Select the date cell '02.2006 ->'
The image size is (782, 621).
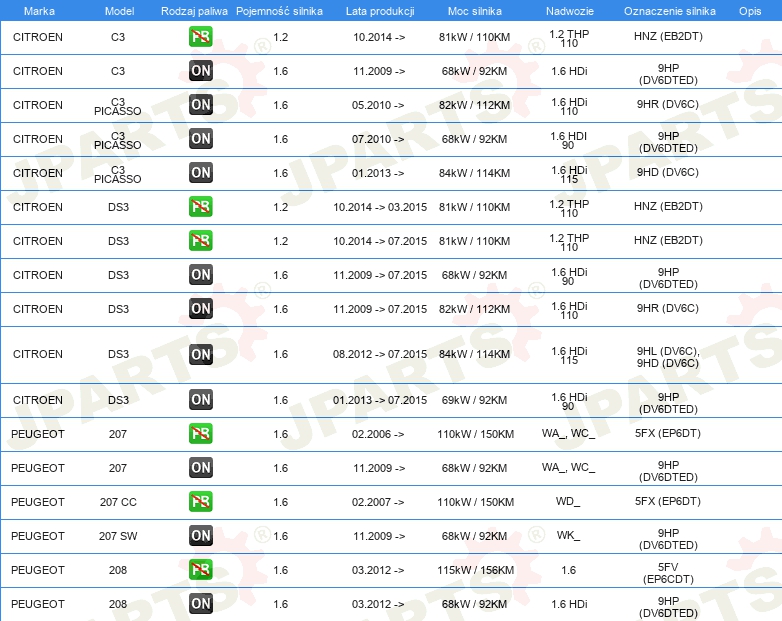[378, 434]
